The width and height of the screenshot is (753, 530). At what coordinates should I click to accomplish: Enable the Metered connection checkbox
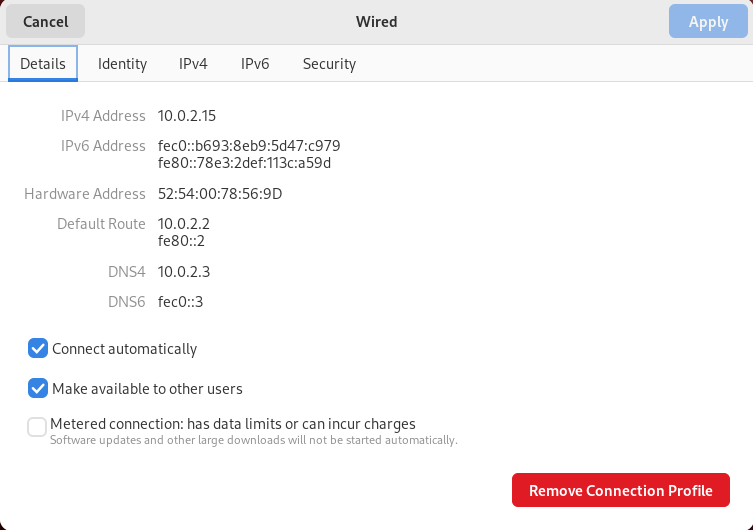coord(38,428)
